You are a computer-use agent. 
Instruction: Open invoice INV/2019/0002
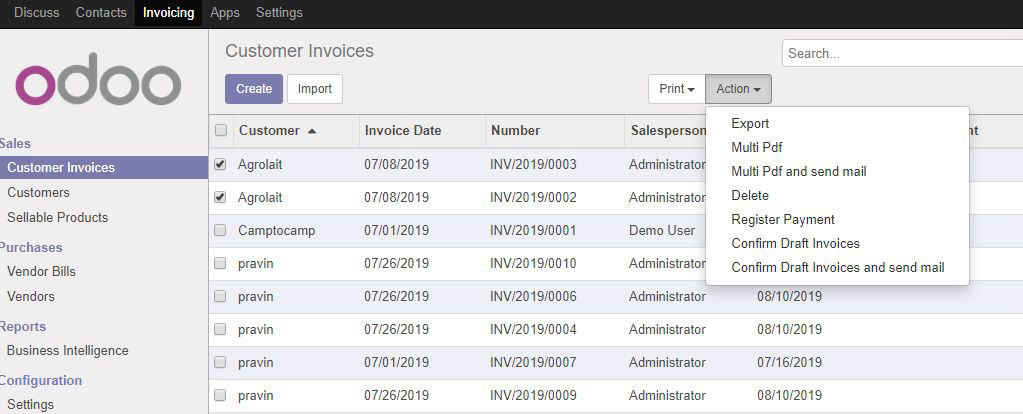534,197
